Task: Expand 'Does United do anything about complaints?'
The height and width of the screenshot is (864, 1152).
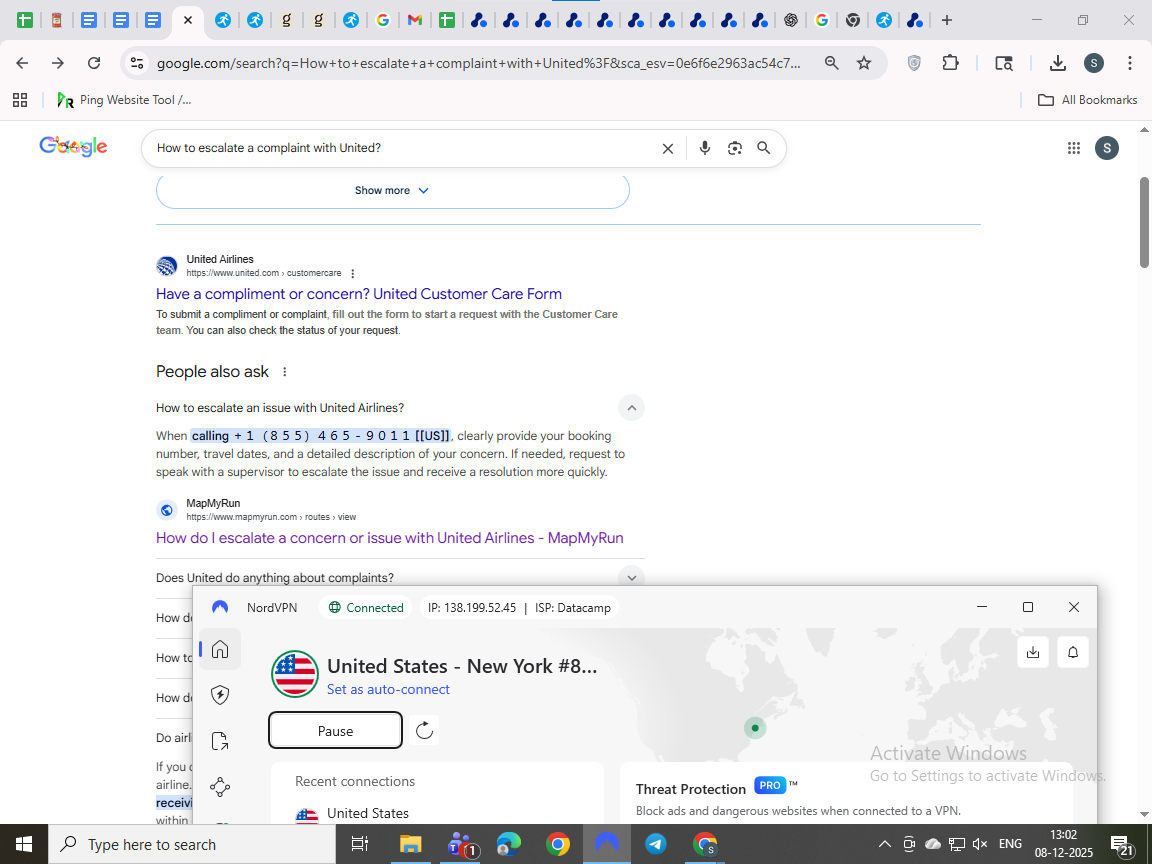Action: pyautogui.click(x=631, y=577)
